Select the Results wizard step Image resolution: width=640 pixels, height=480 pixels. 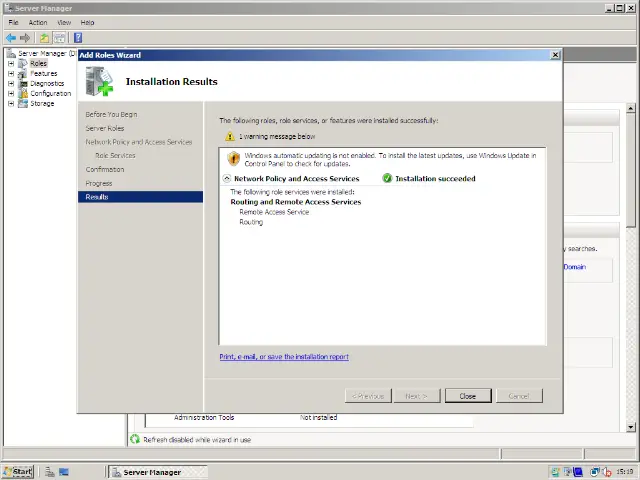click(140, 197)
